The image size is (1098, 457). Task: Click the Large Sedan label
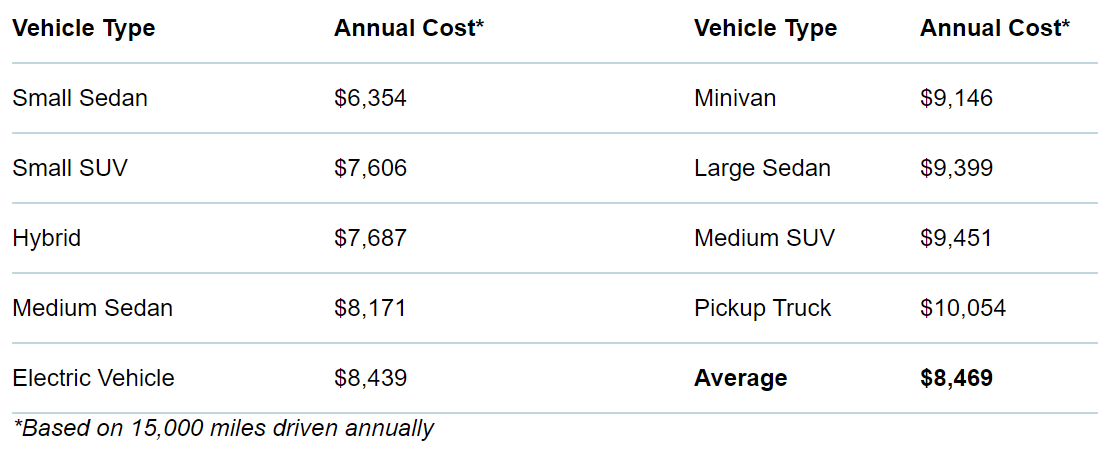[762, 168]
